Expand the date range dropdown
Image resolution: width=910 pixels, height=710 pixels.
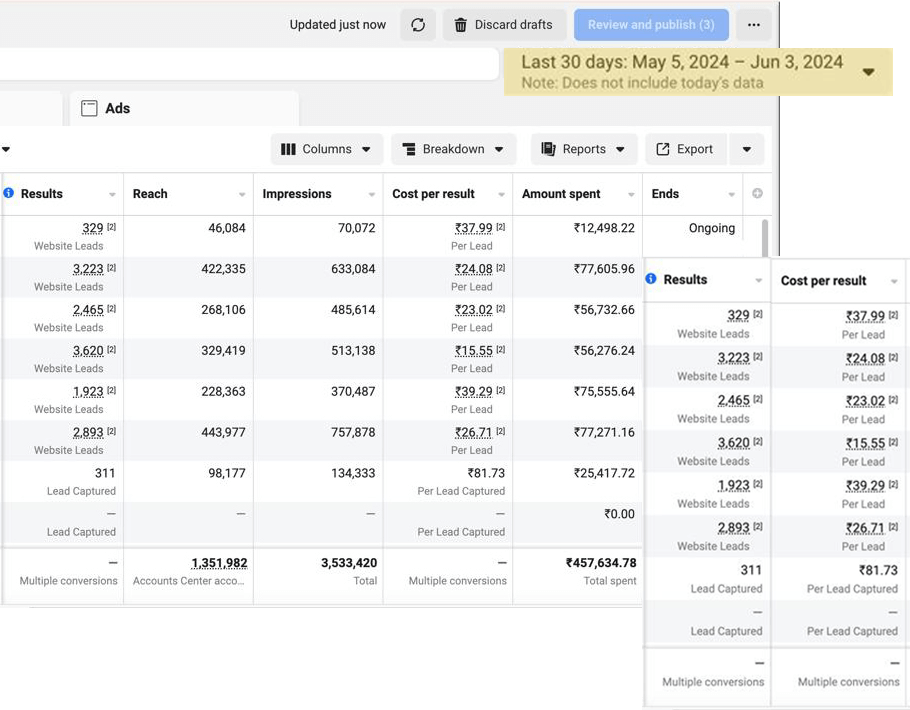click(868, 72)
